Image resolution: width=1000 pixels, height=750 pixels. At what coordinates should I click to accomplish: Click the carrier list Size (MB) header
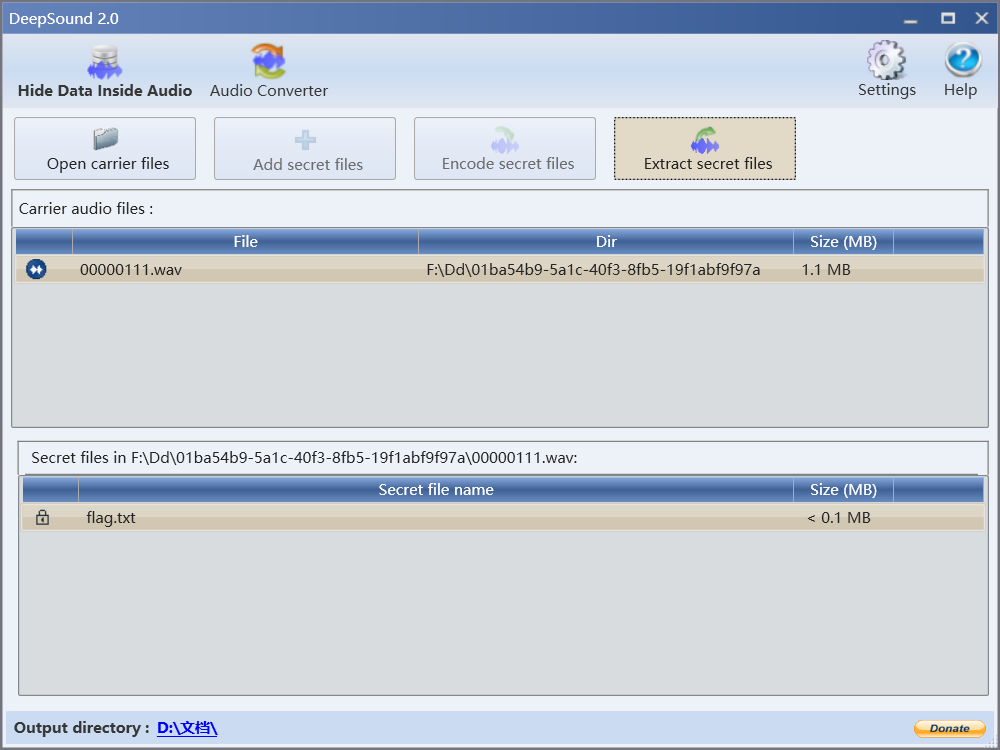(843, 242)
